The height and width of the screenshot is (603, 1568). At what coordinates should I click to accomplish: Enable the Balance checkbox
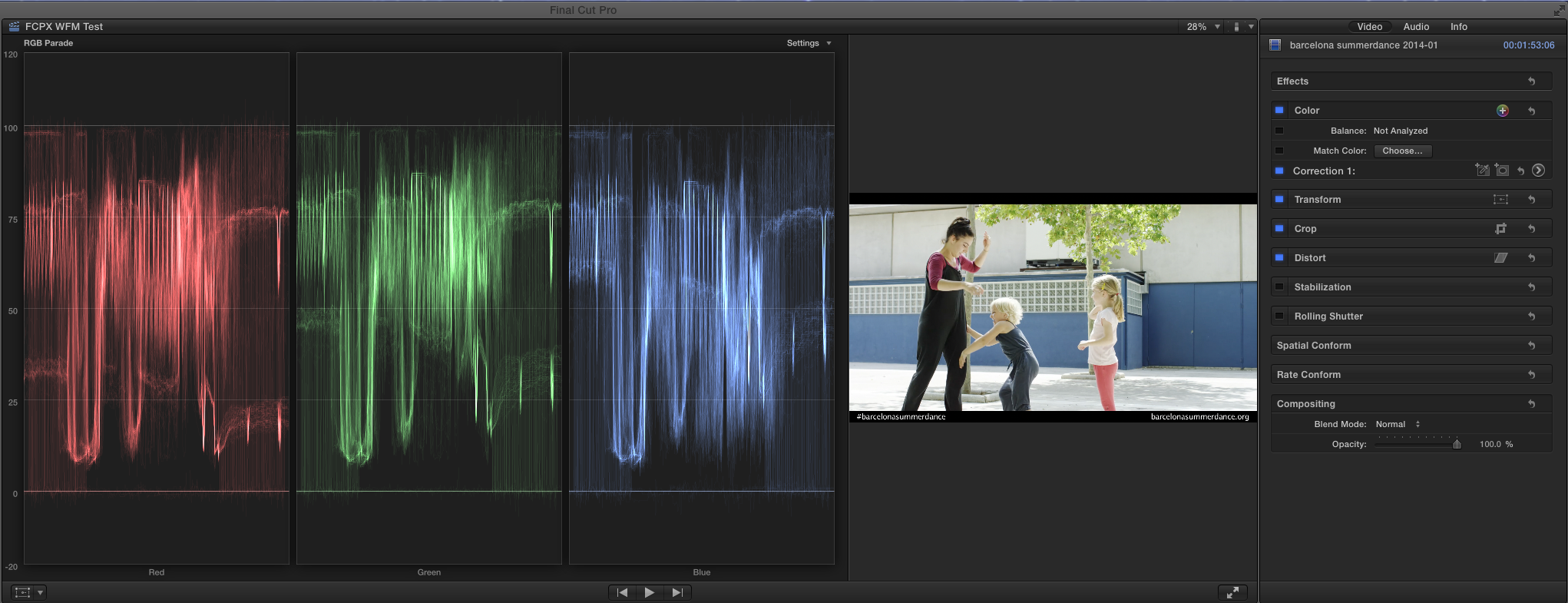coord(1279,131)
